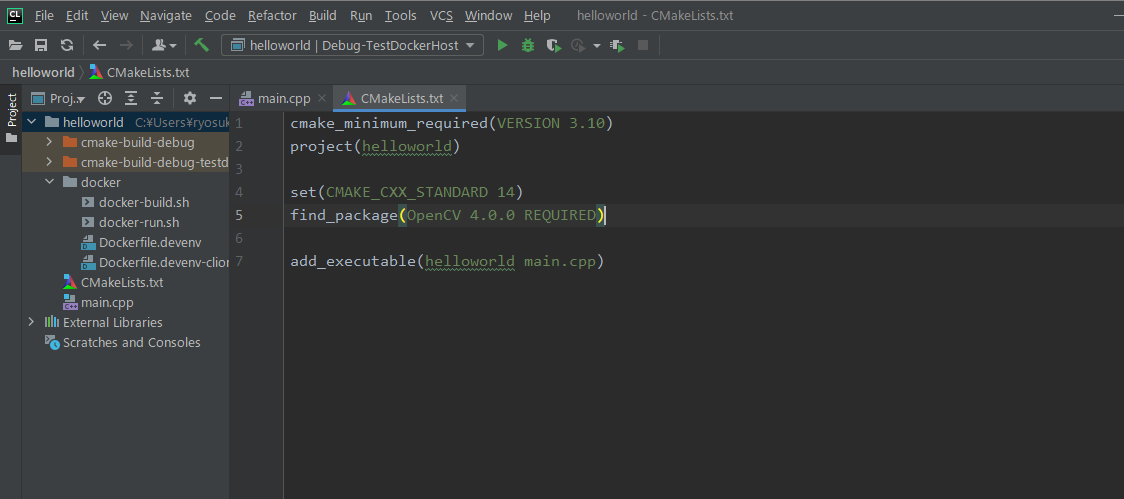Image resolution: width=1124 pixels, height=499 pixels.
Task: Click the Run with Coverage shield icon
Action: [553, 46]
